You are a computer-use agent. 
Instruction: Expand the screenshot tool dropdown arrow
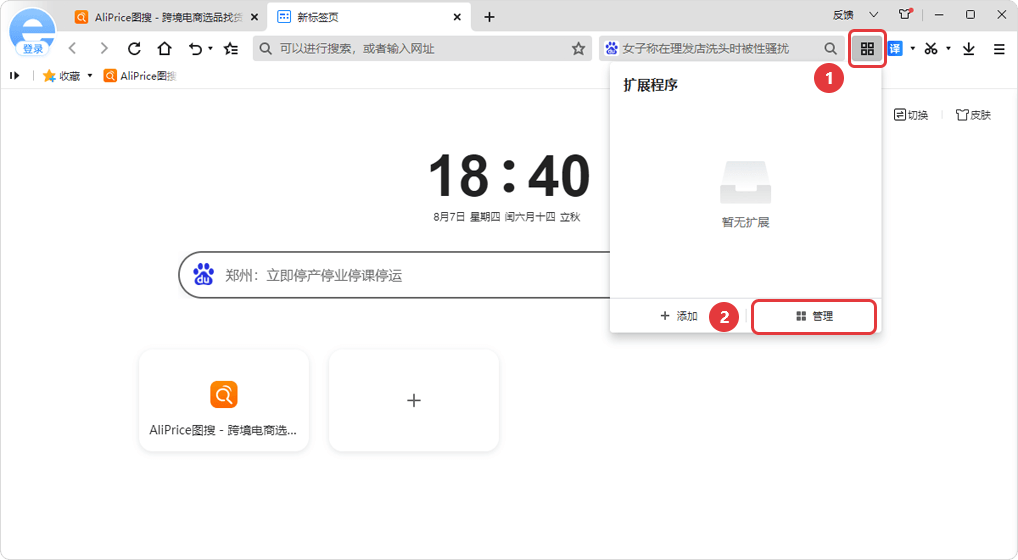pos(948,49)
